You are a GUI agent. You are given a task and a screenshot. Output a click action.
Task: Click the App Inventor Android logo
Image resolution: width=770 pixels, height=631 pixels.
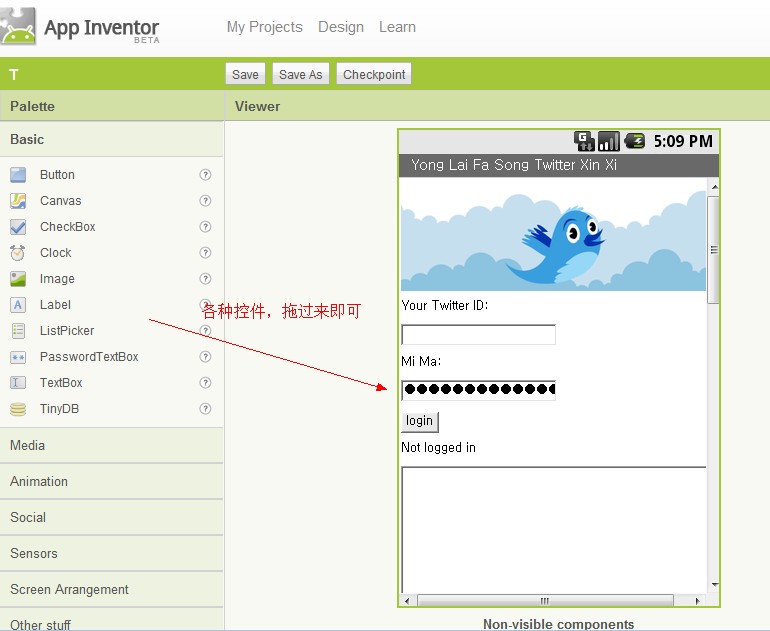pos(18,27)
